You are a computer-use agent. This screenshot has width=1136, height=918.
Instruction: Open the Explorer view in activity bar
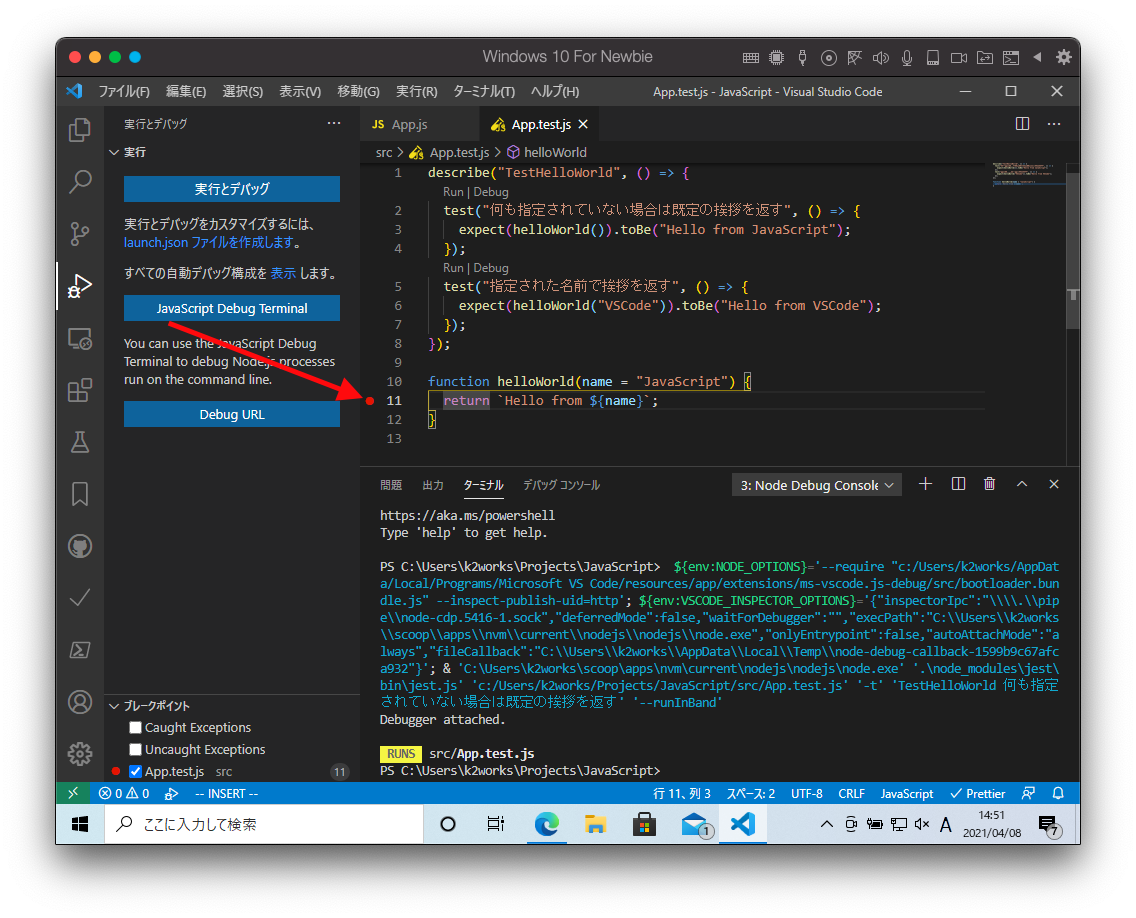coord(80,130)
